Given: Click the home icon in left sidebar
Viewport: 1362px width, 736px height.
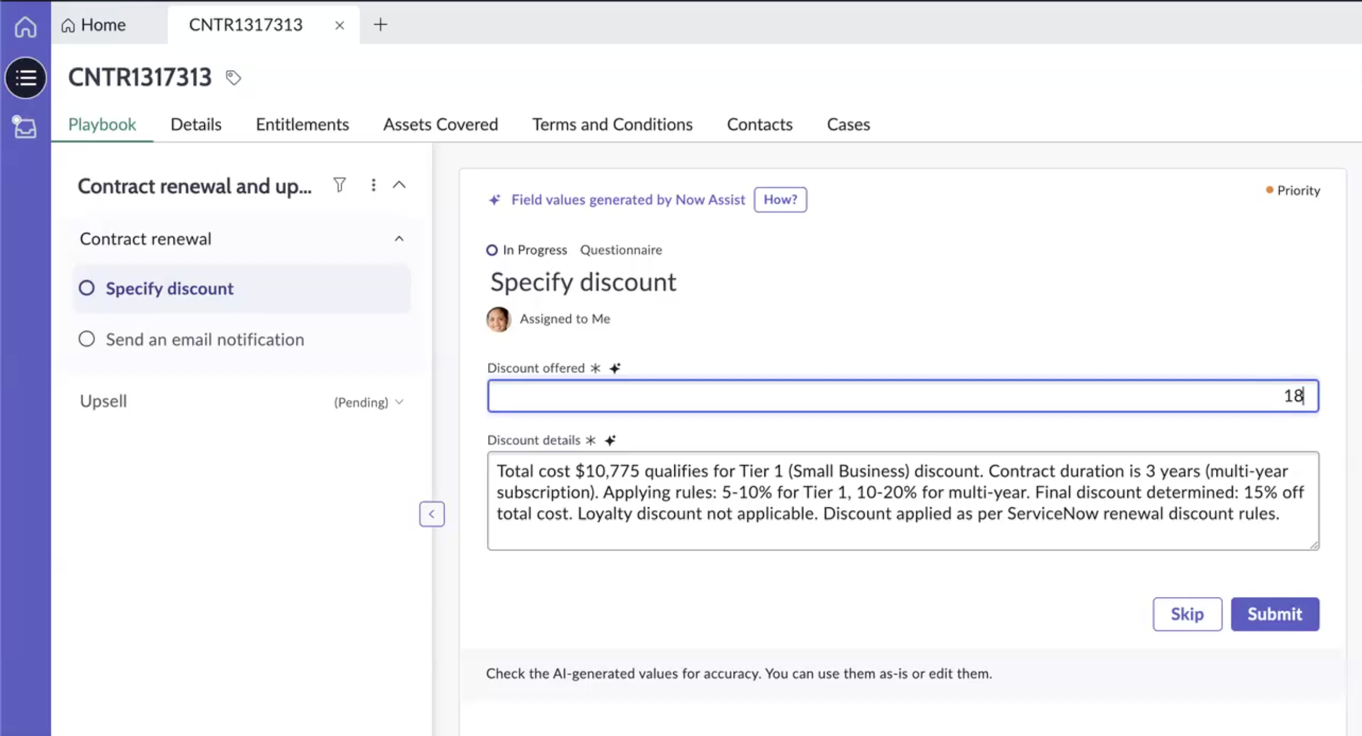Looking at the screenshot, I should [25, 27].
